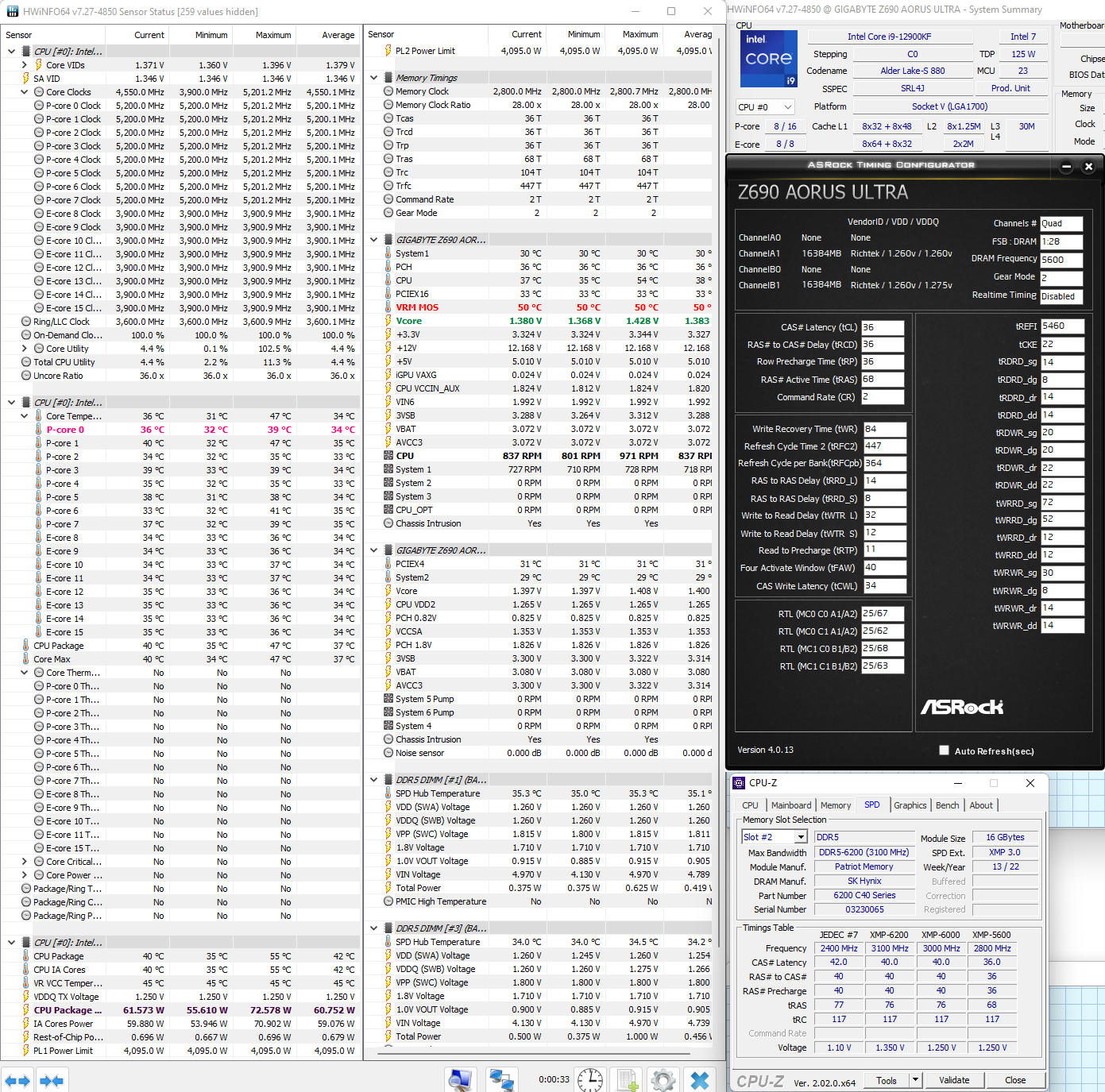
Task: Click the collapse columns arrows icon in HWiNFO toolbar
Action: tap(52, 1080)
